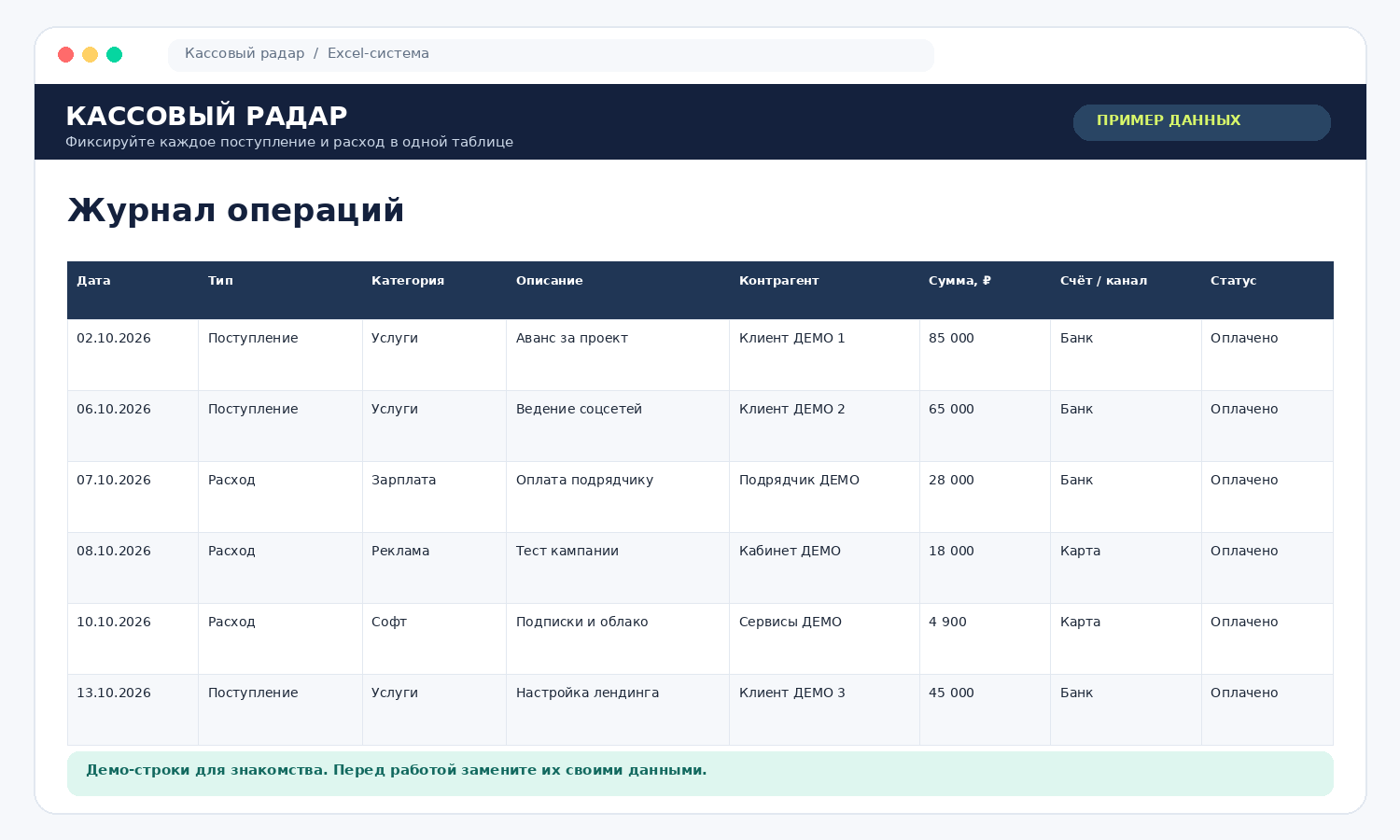Image resolution: width=1400 pixels, height=840 pixels.
Task: Click the date cell 08.10.2026
Action: 133,567
